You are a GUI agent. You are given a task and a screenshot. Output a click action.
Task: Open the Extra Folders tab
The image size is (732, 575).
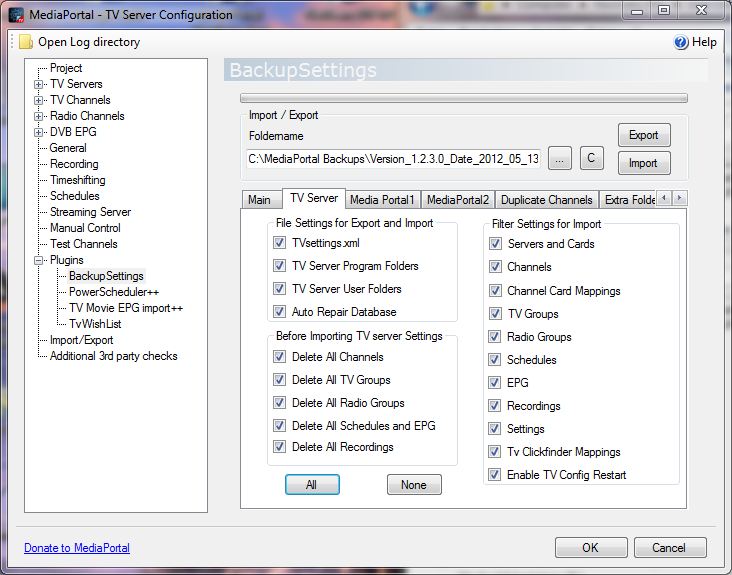pos(628,200)
